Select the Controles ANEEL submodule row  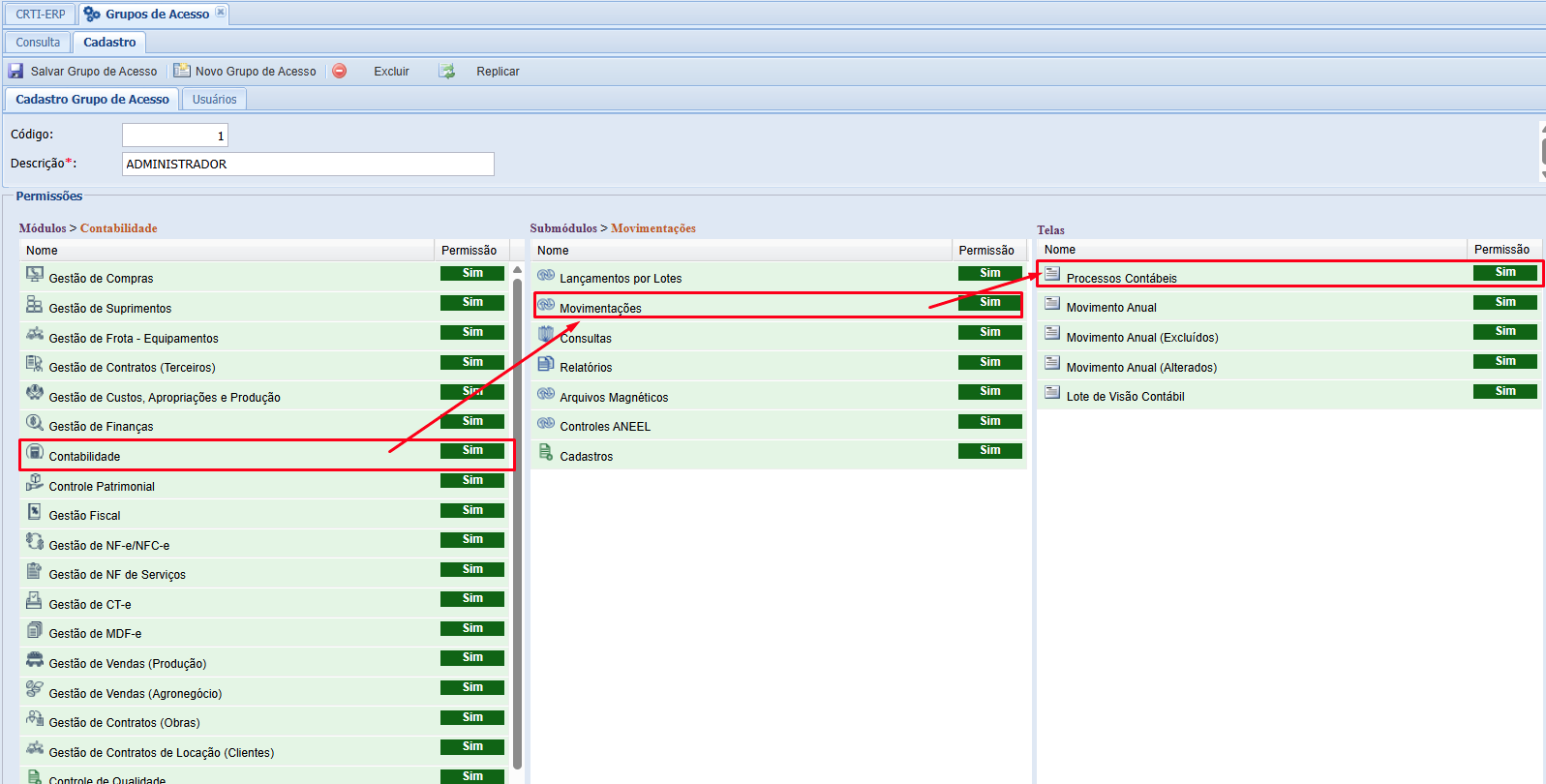click(778, 426)
